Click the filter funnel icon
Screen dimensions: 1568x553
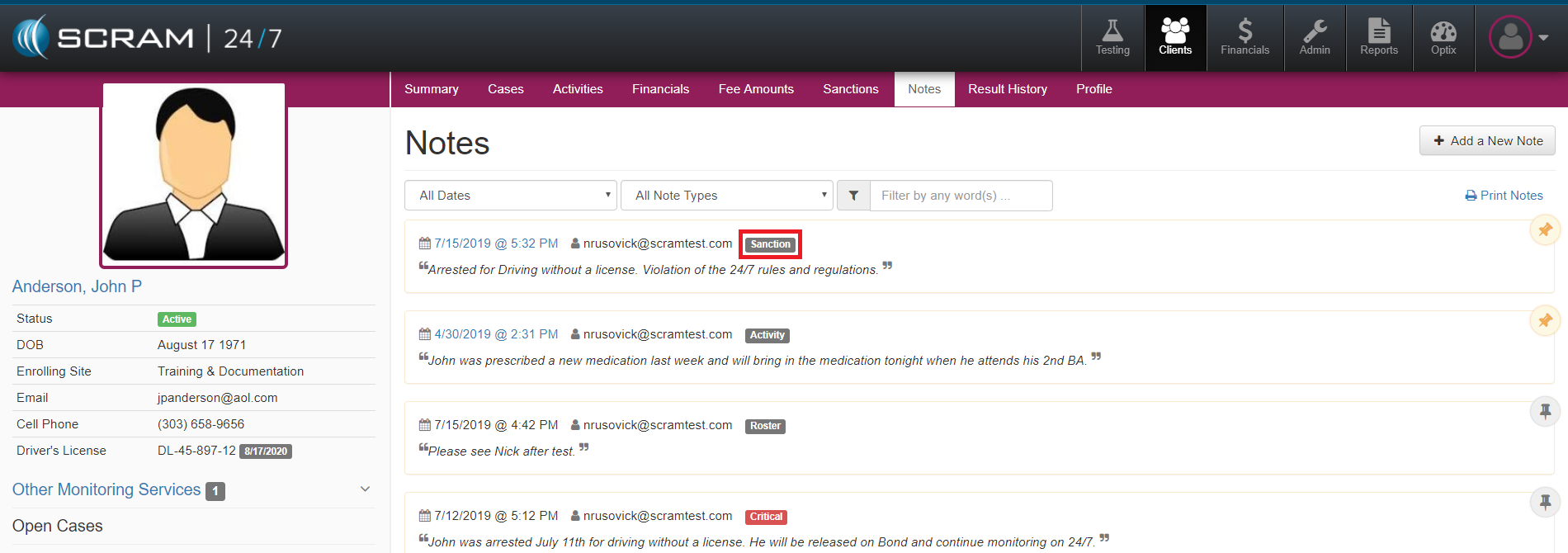click(x=853, y=196)
